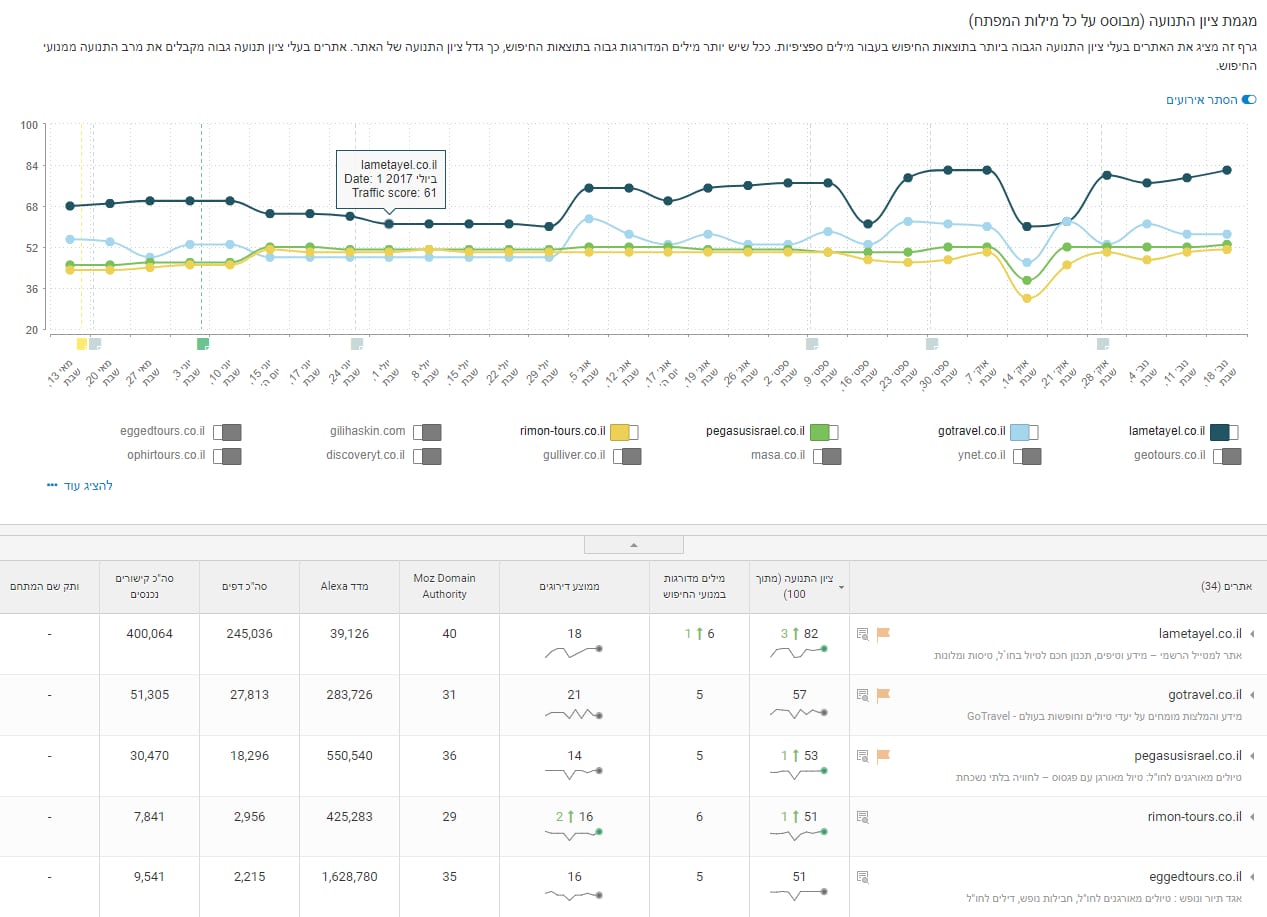Open eggedtours.co.il site link in table
The height and width of the screenshot is (917, 1267).
click(x=1196, y=878)
